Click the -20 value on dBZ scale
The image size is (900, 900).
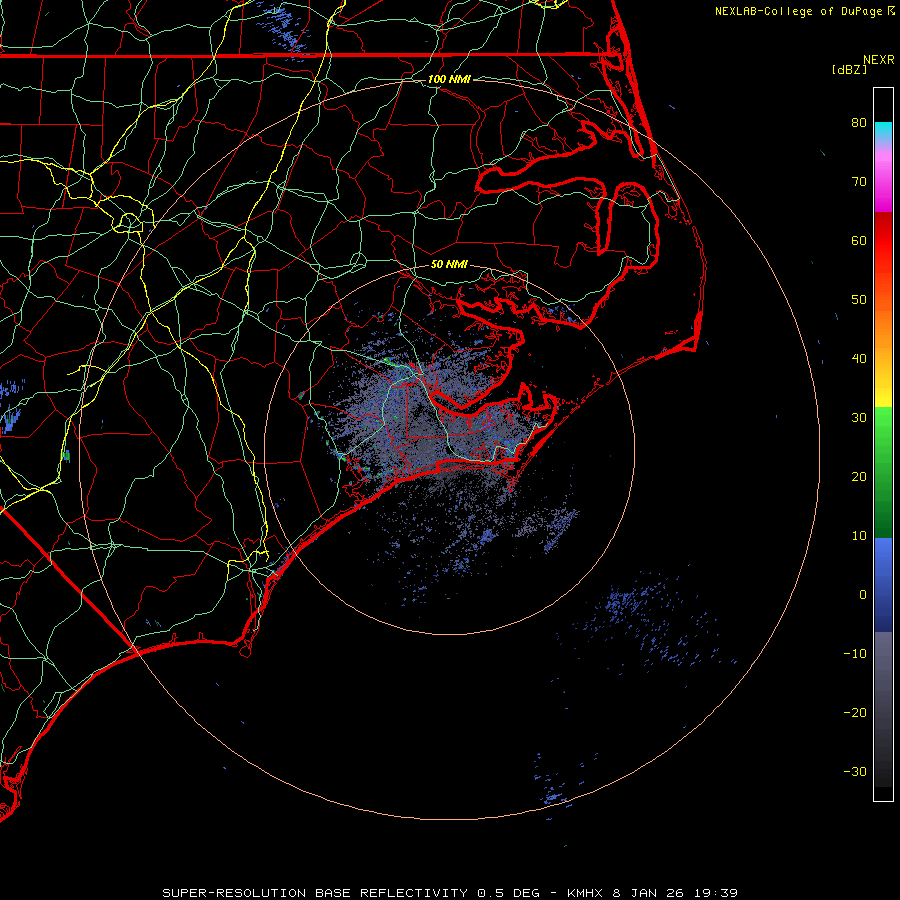pos(855,713)
